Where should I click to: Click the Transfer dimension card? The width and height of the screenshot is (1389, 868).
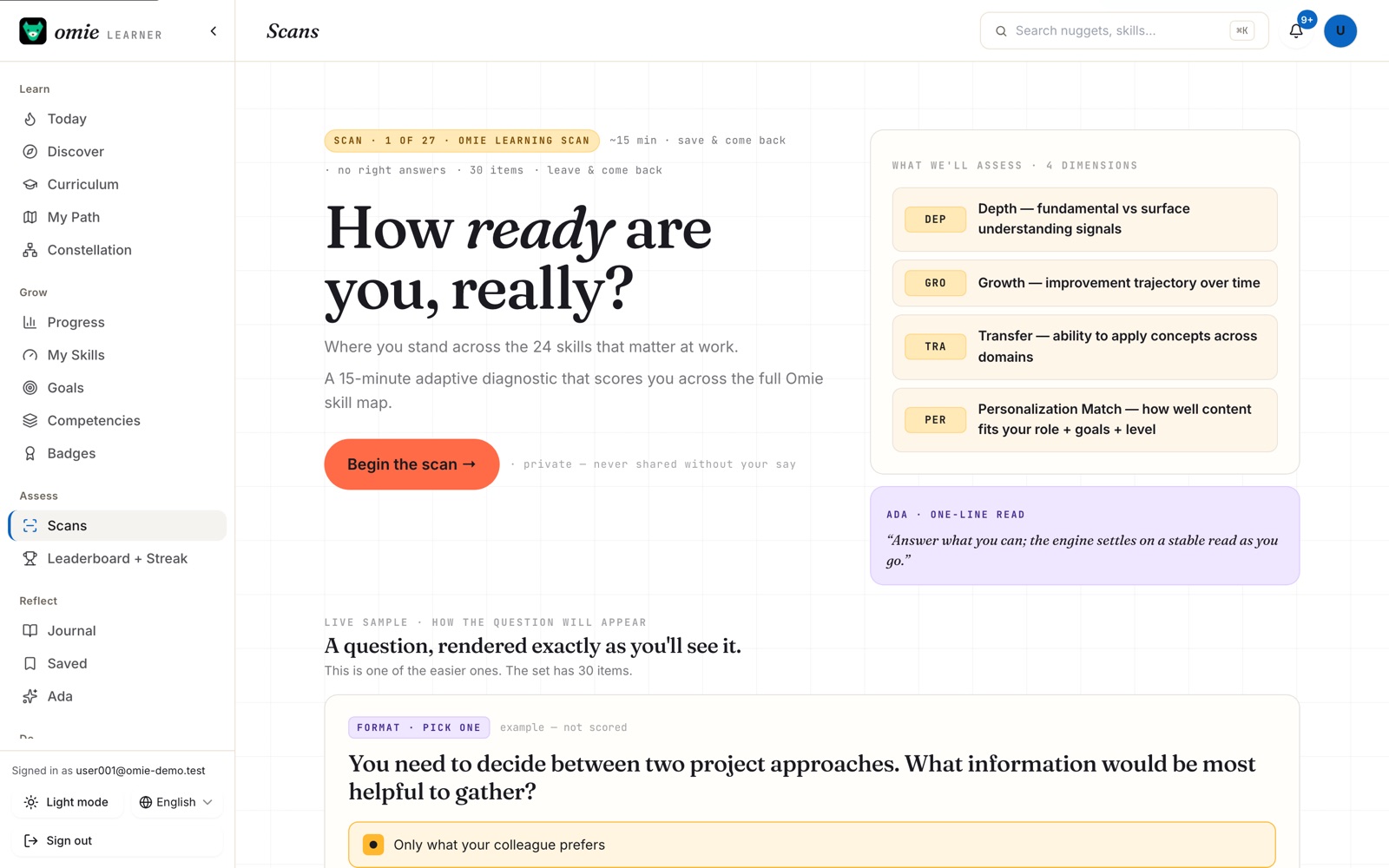[1084, 347]
